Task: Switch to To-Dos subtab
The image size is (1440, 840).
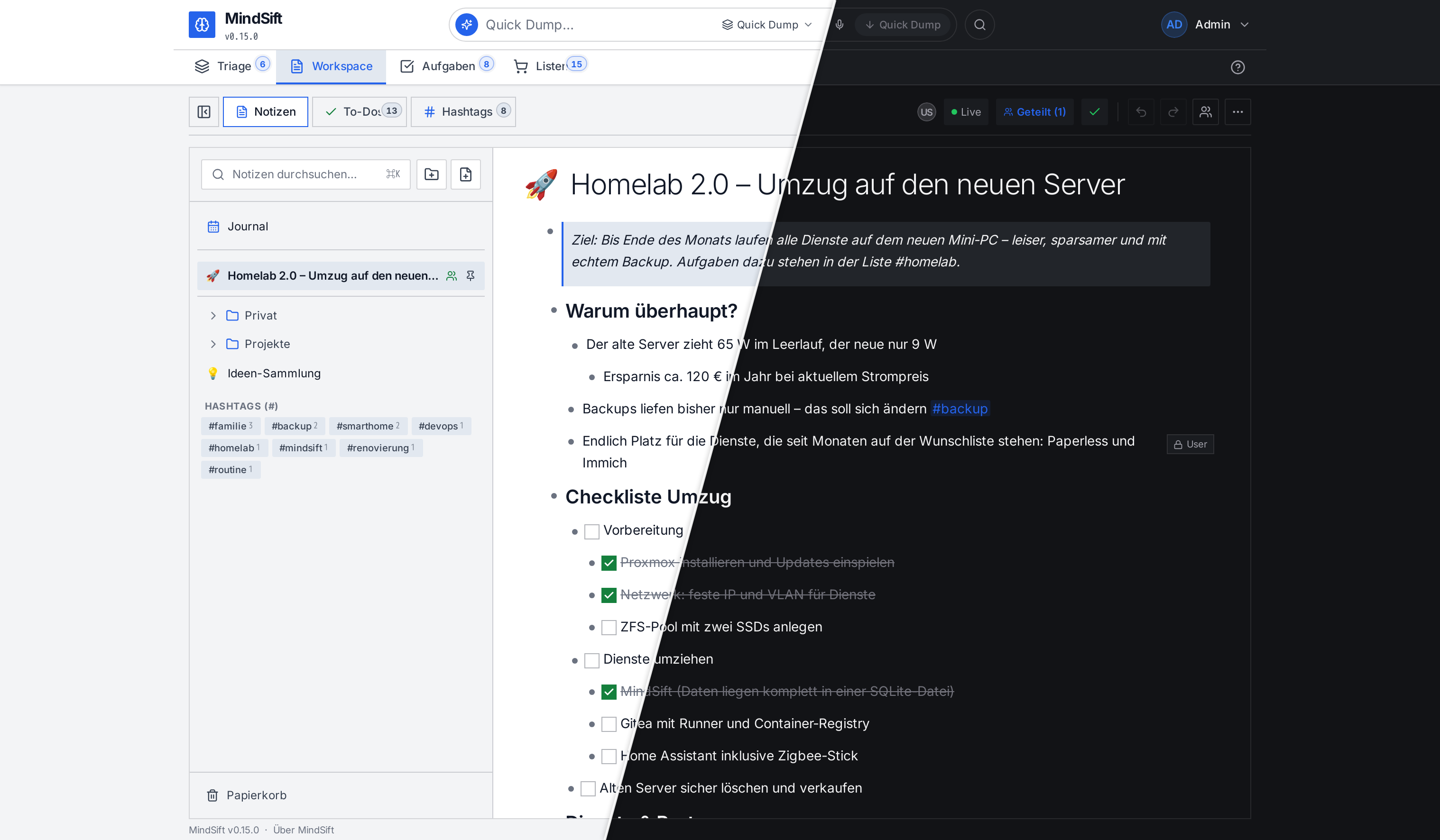Action: [360, 112]
